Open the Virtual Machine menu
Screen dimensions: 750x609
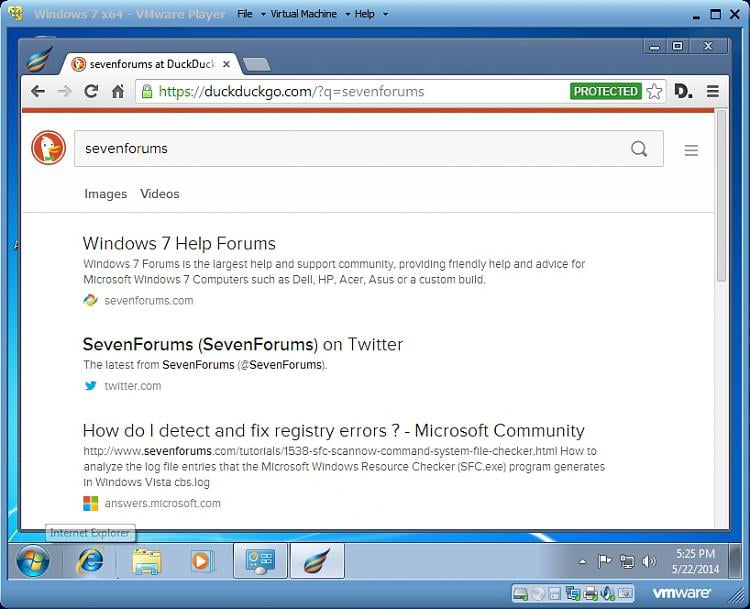304,14
